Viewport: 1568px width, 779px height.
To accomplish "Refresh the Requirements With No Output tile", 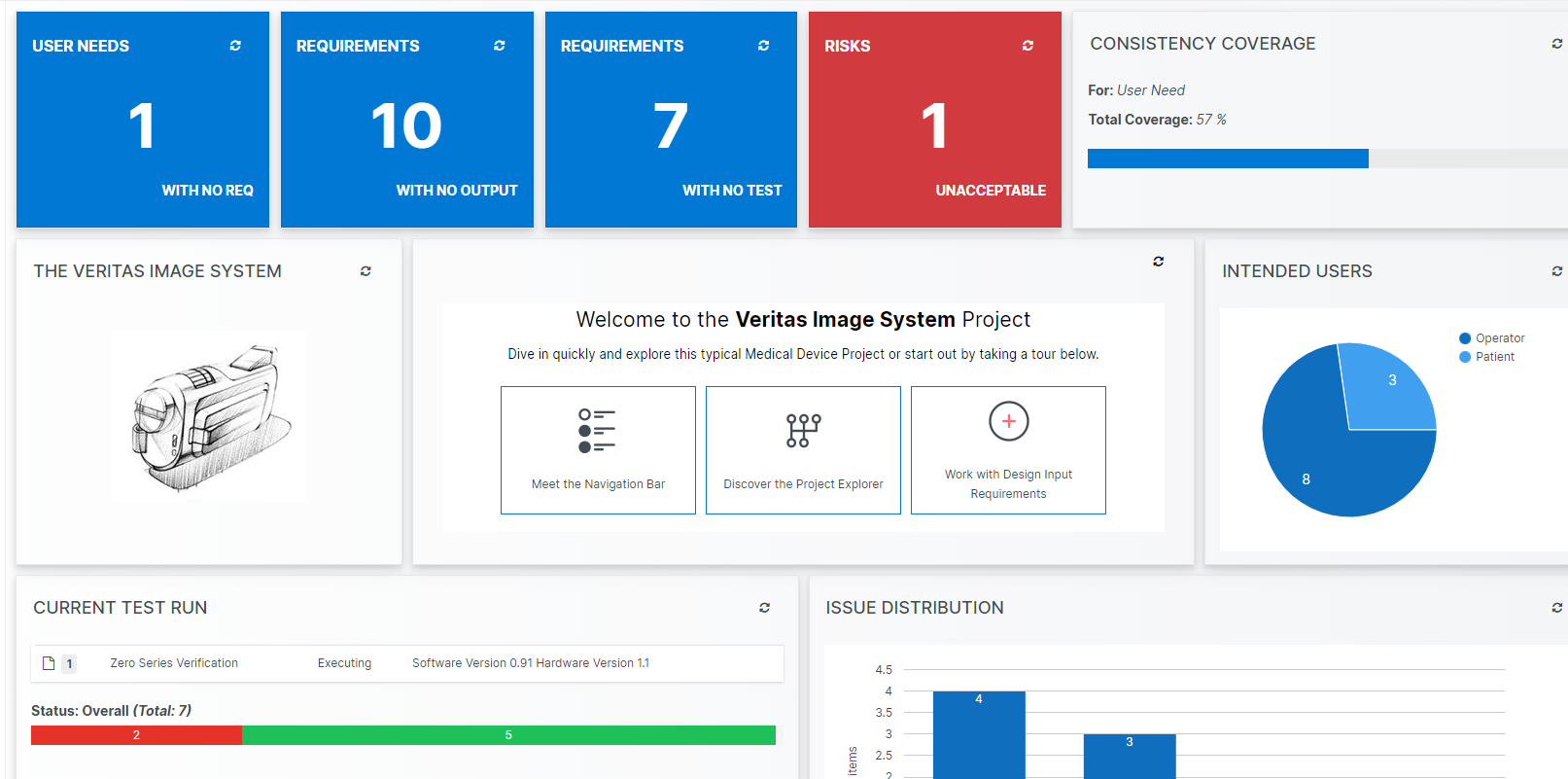I will pos(500,46).
